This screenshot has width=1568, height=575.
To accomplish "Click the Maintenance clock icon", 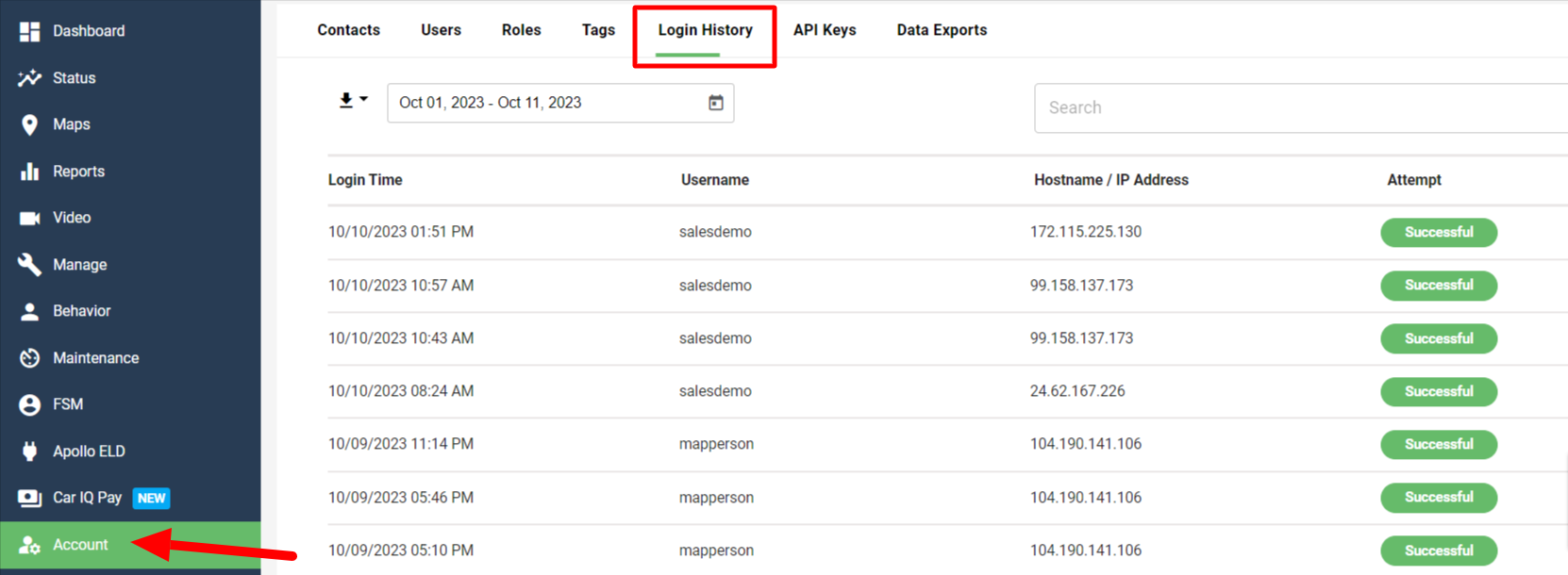I will (x=29, y=358).
